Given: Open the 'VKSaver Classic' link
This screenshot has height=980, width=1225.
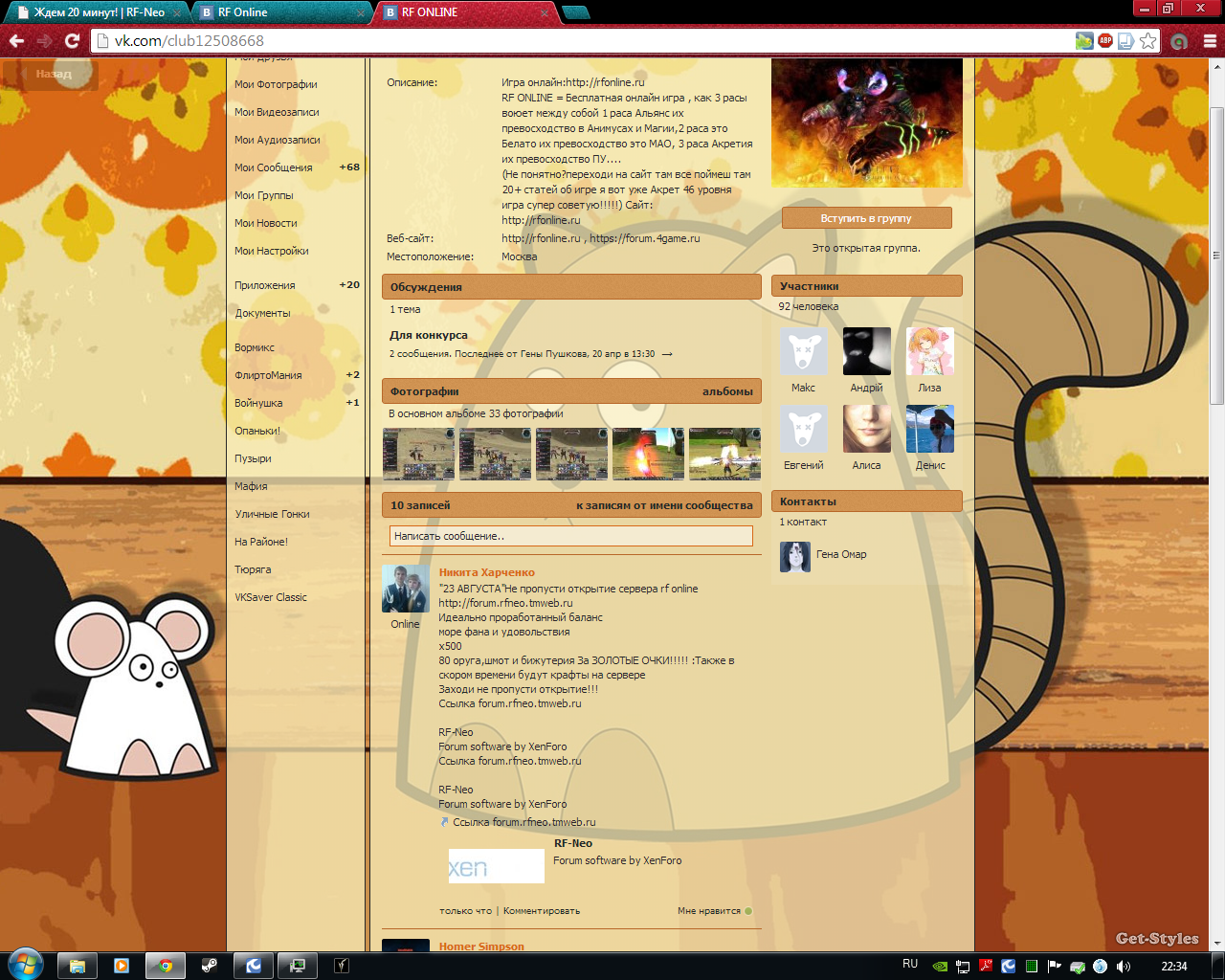Looking at the screenshot, I should tap(271, 597).
